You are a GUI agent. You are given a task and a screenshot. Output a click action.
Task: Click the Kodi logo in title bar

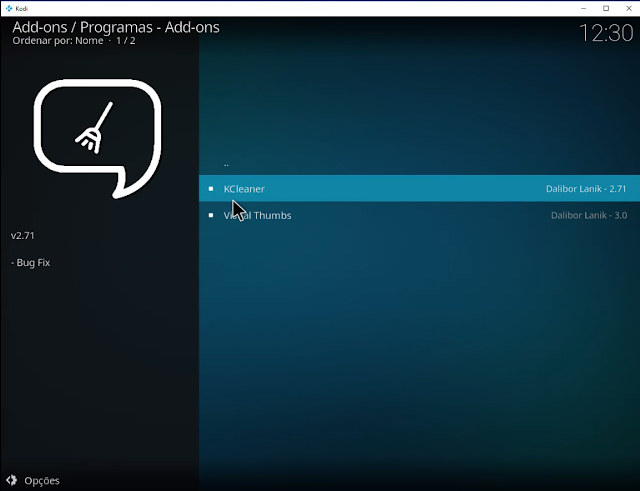click(9, 8)
